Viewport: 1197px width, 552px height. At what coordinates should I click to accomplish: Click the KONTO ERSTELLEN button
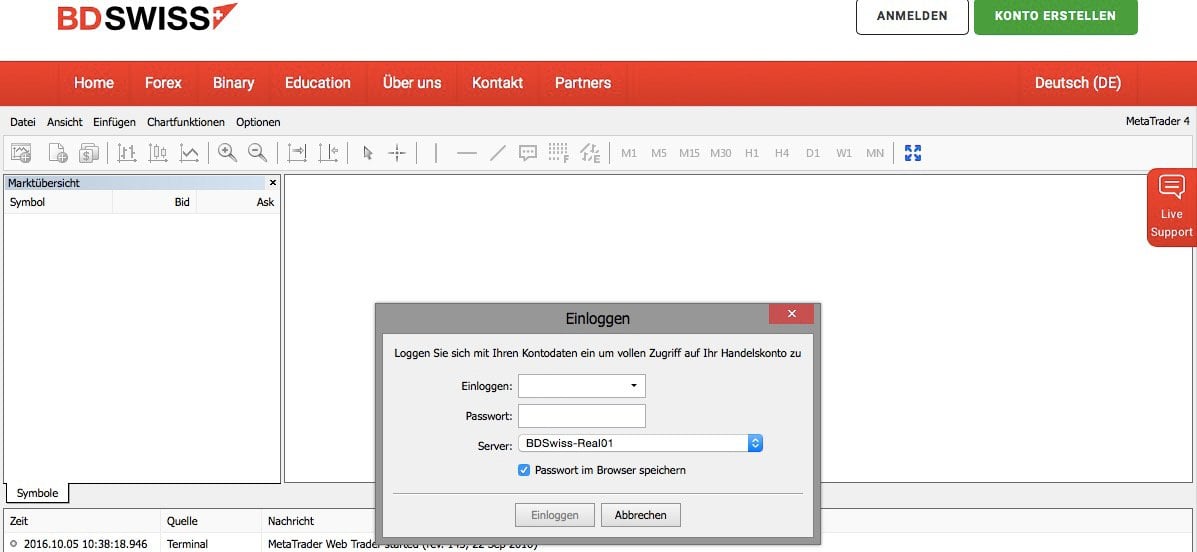(x=1056, y=16)
